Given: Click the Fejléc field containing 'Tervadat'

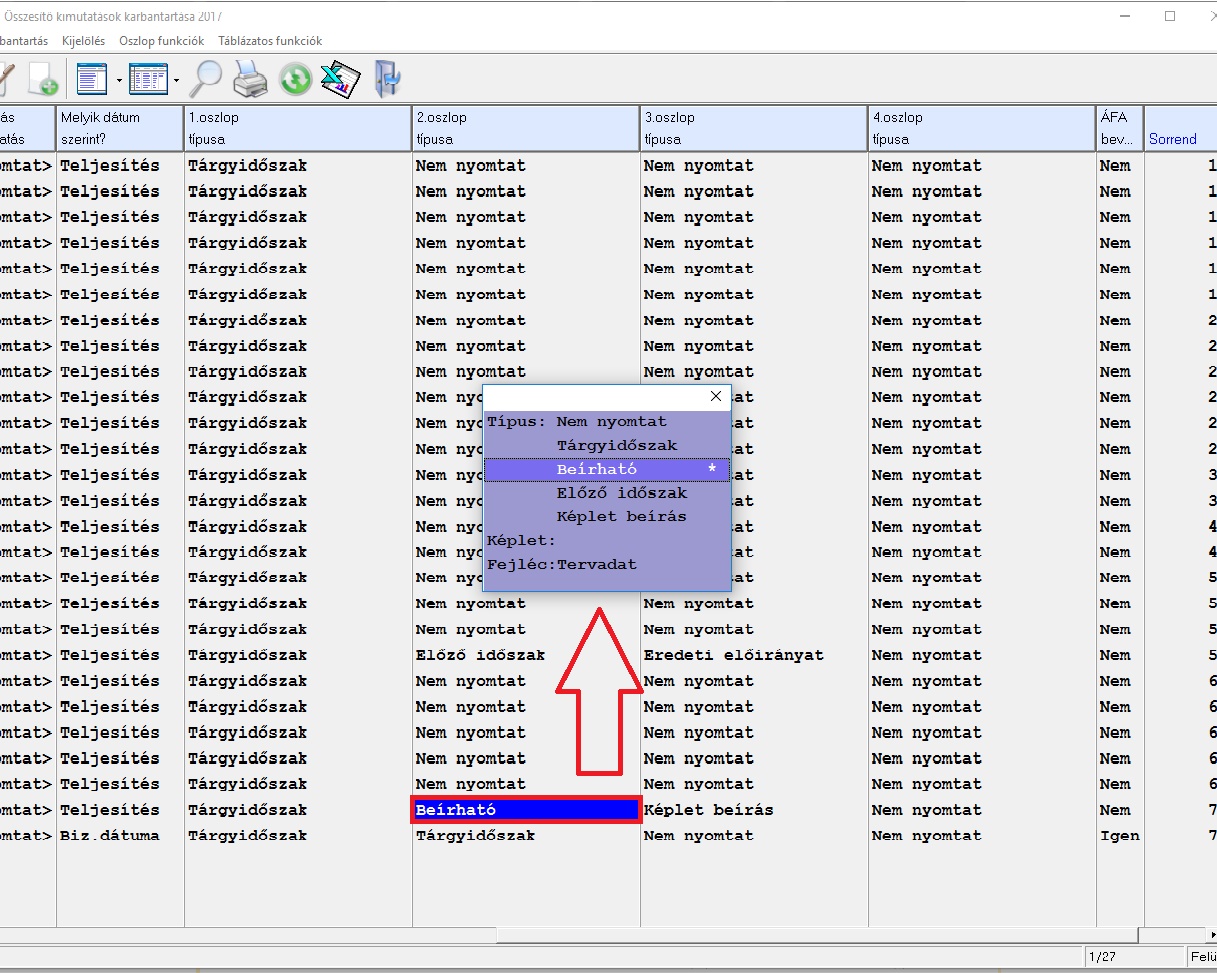Looking at the screenshot, I should click(596, 565).
